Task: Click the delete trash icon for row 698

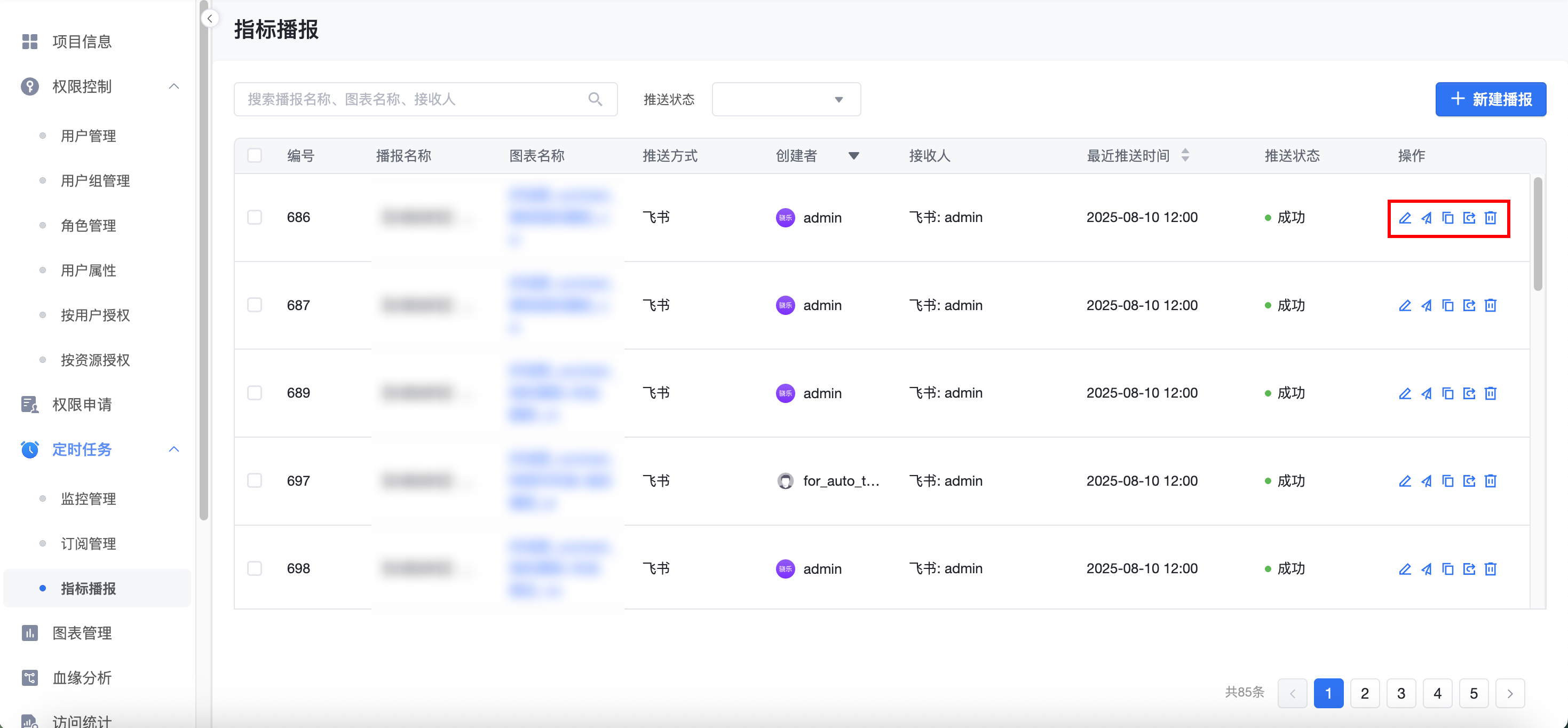Action: [1490, 568]
